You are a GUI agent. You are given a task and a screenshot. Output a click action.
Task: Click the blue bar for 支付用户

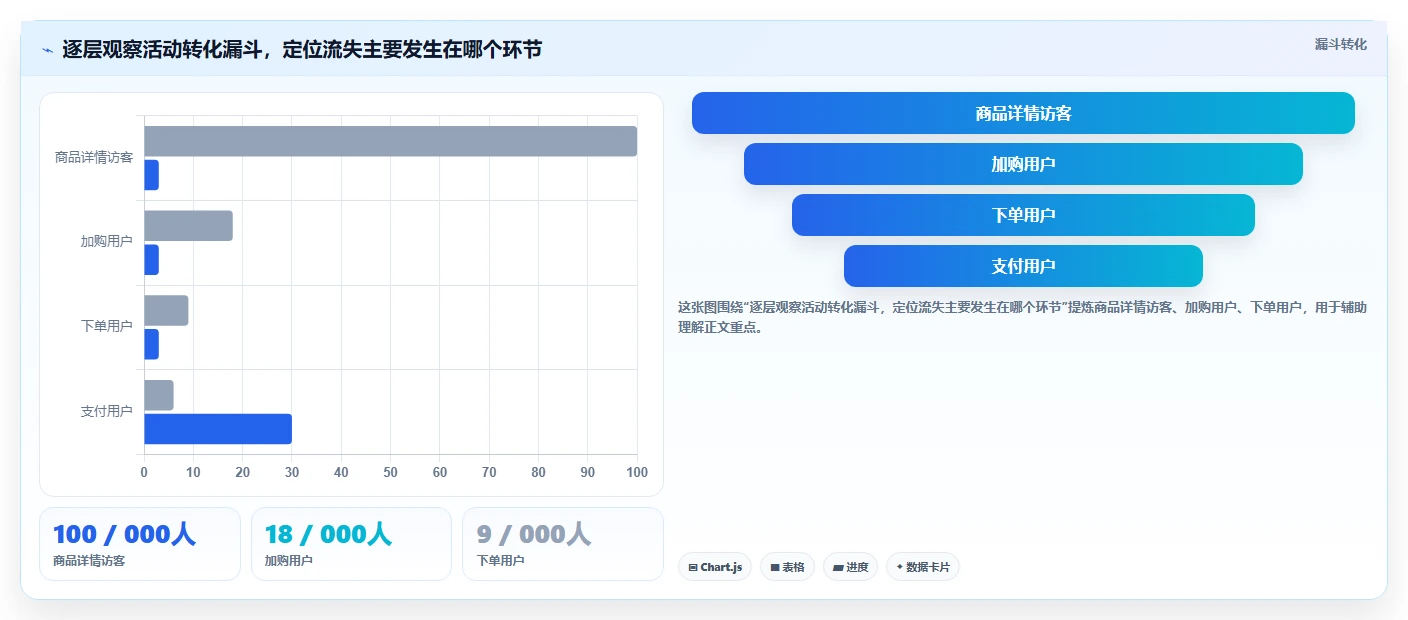click(218, 429)
